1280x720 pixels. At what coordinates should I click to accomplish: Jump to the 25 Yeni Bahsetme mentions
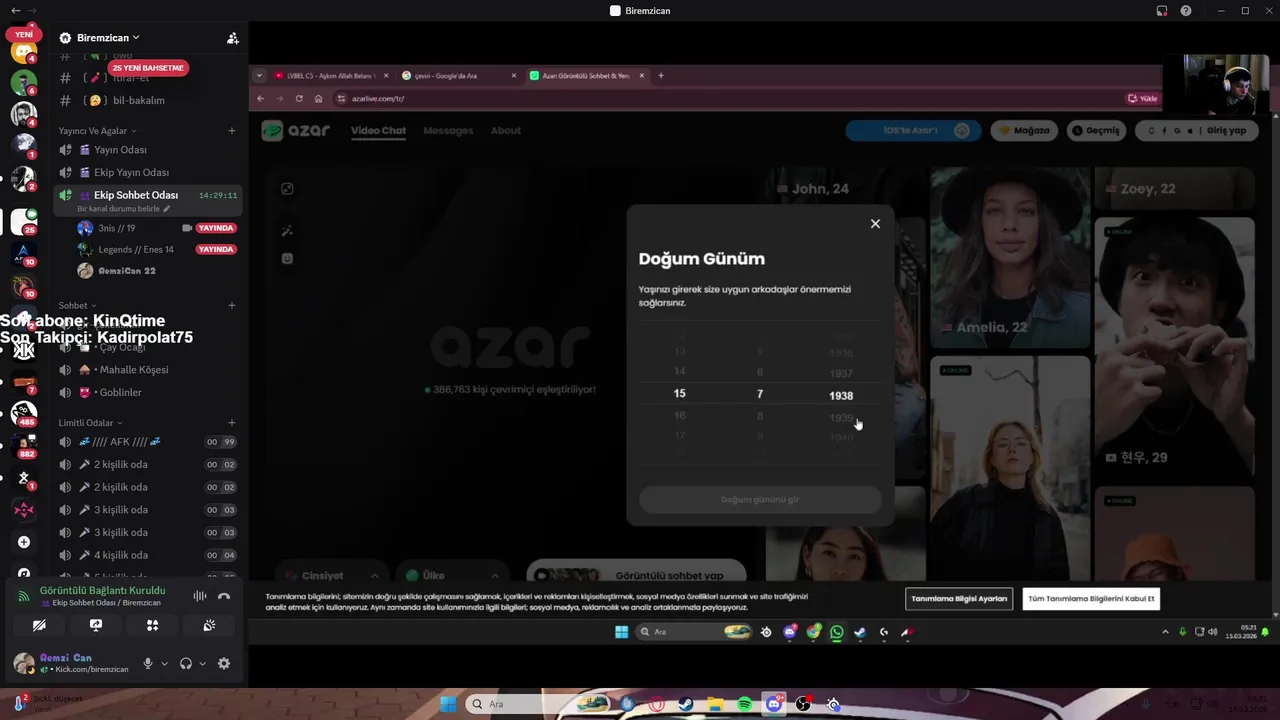click(x=148, y=68)
